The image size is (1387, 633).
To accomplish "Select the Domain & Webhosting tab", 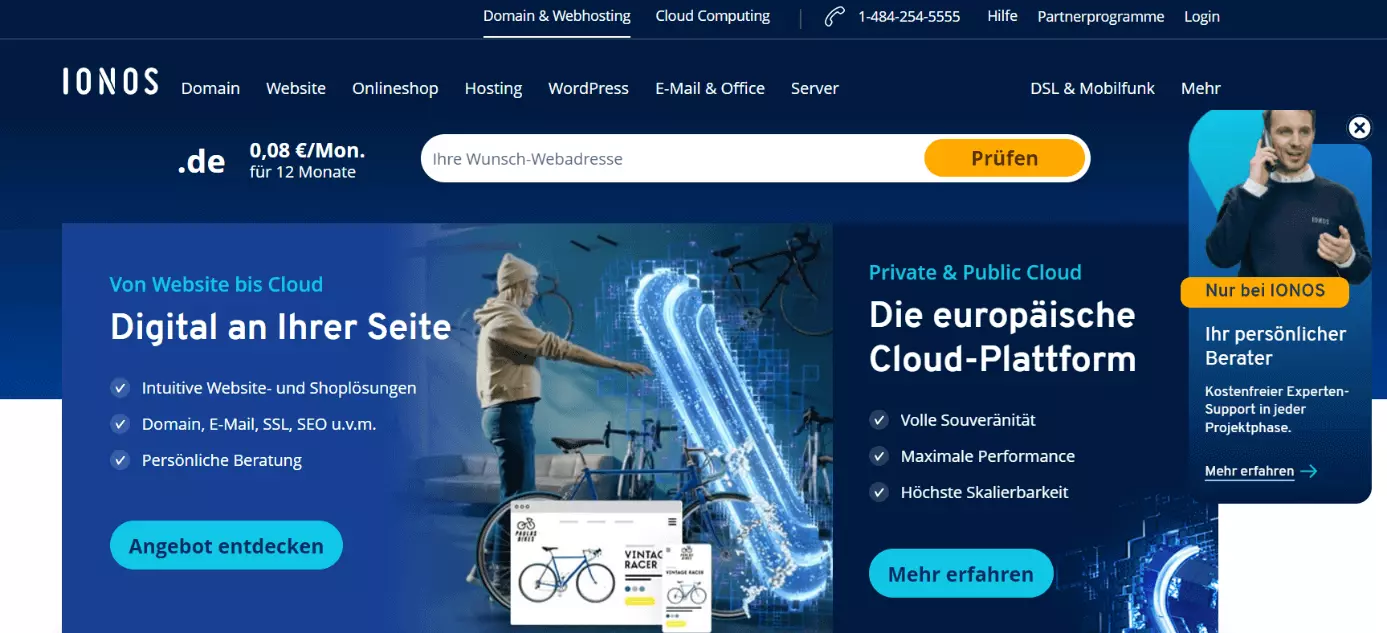I will click(557, 16).
